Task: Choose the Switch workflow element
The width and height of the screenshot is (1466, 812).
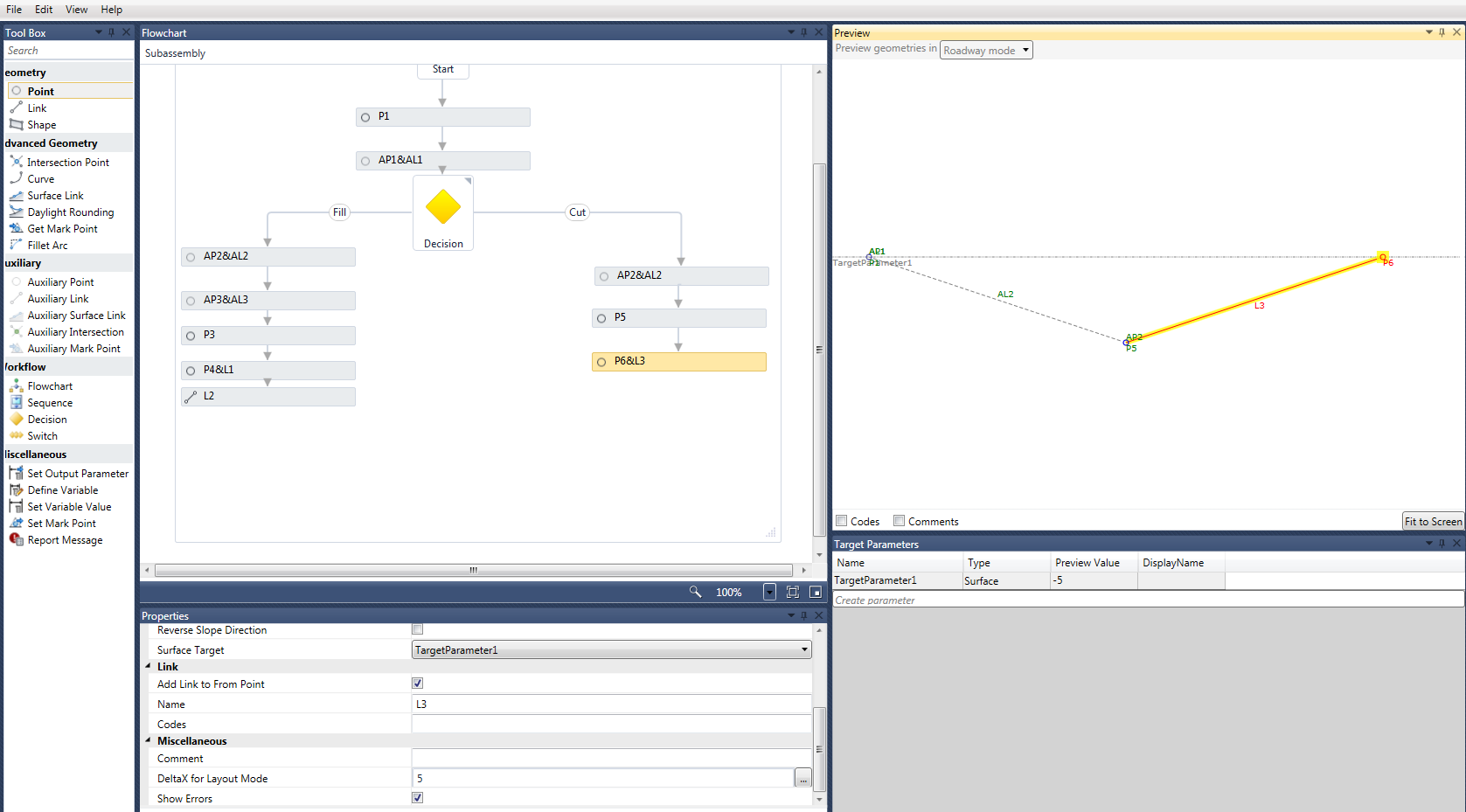Action: point(42,435)
